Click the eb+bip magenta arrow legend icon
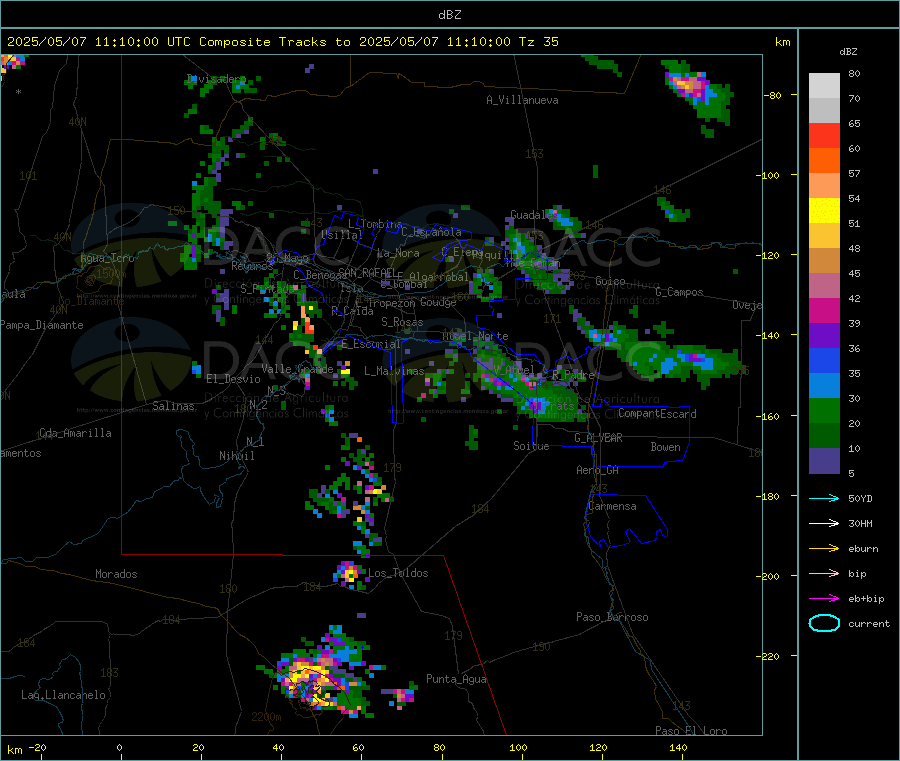 click(x=824, y=599)
